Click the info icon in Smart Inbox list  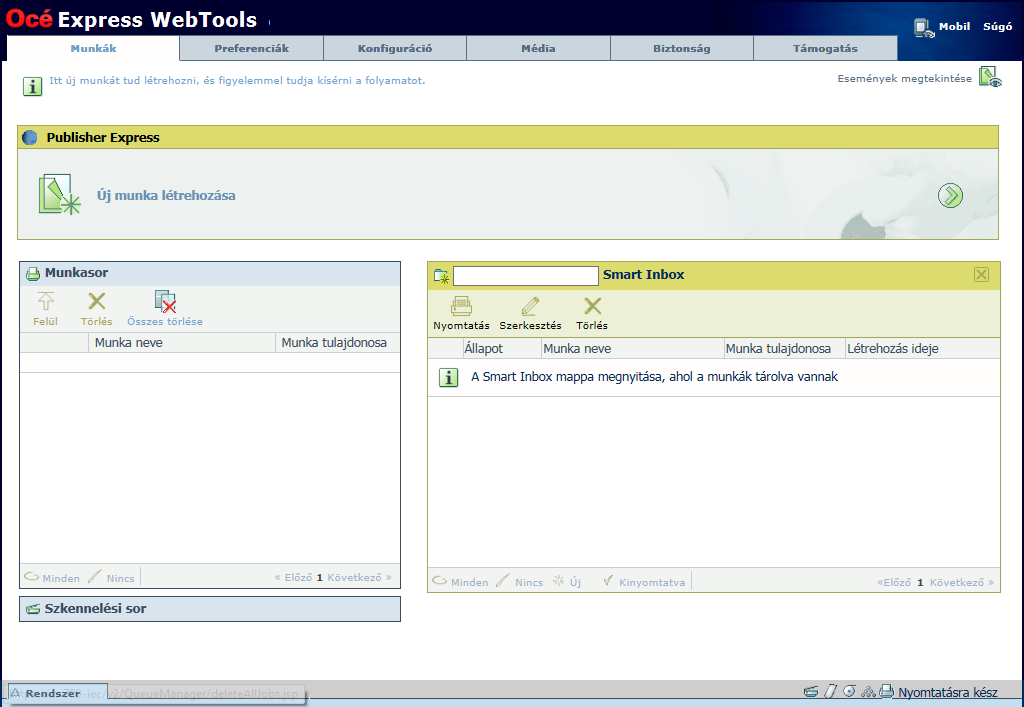[448, 377]
